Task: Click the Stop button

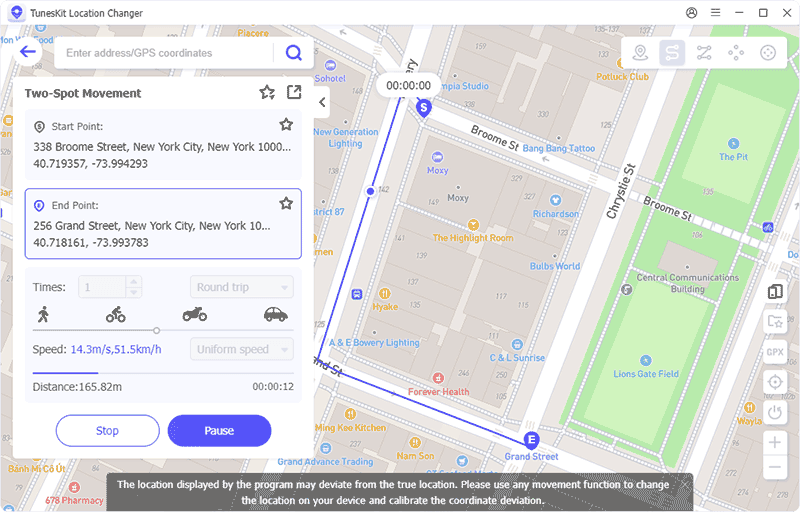Action: [108, 430]
